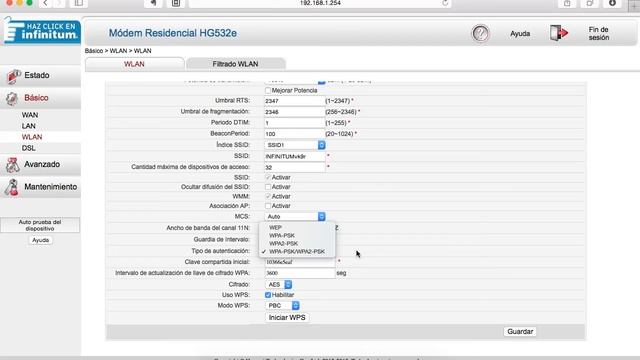Image resolution: width=640 pixels, height=360 pixels.
Task: Toggle Safari sidebar button
Action: click(x=78, y=3)
